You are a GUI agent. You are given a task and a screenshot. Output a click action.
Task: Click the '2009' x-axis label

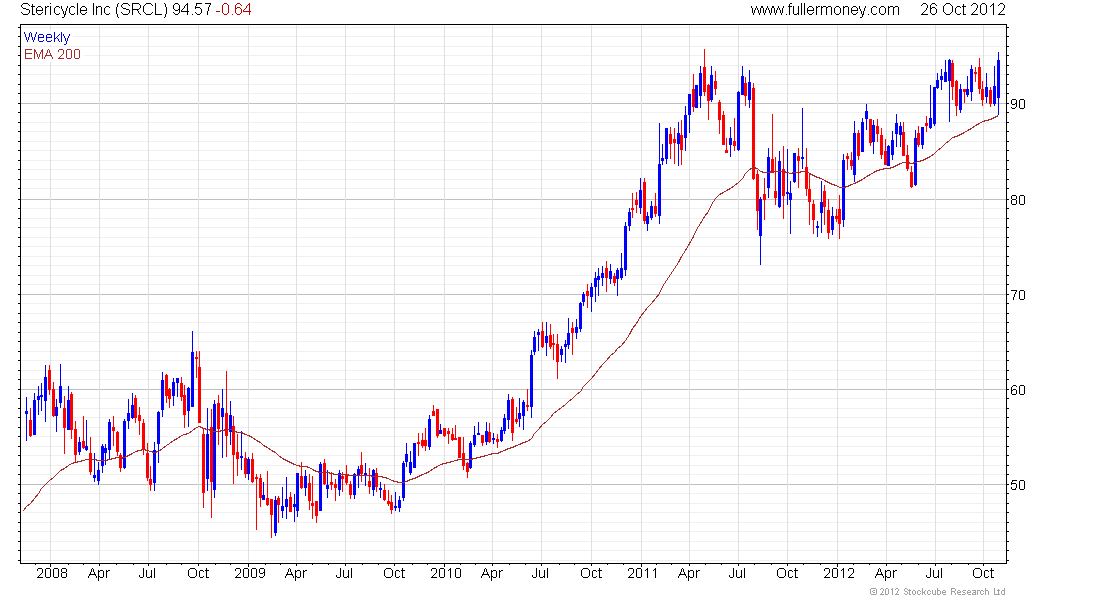click(x=250, y=573)
